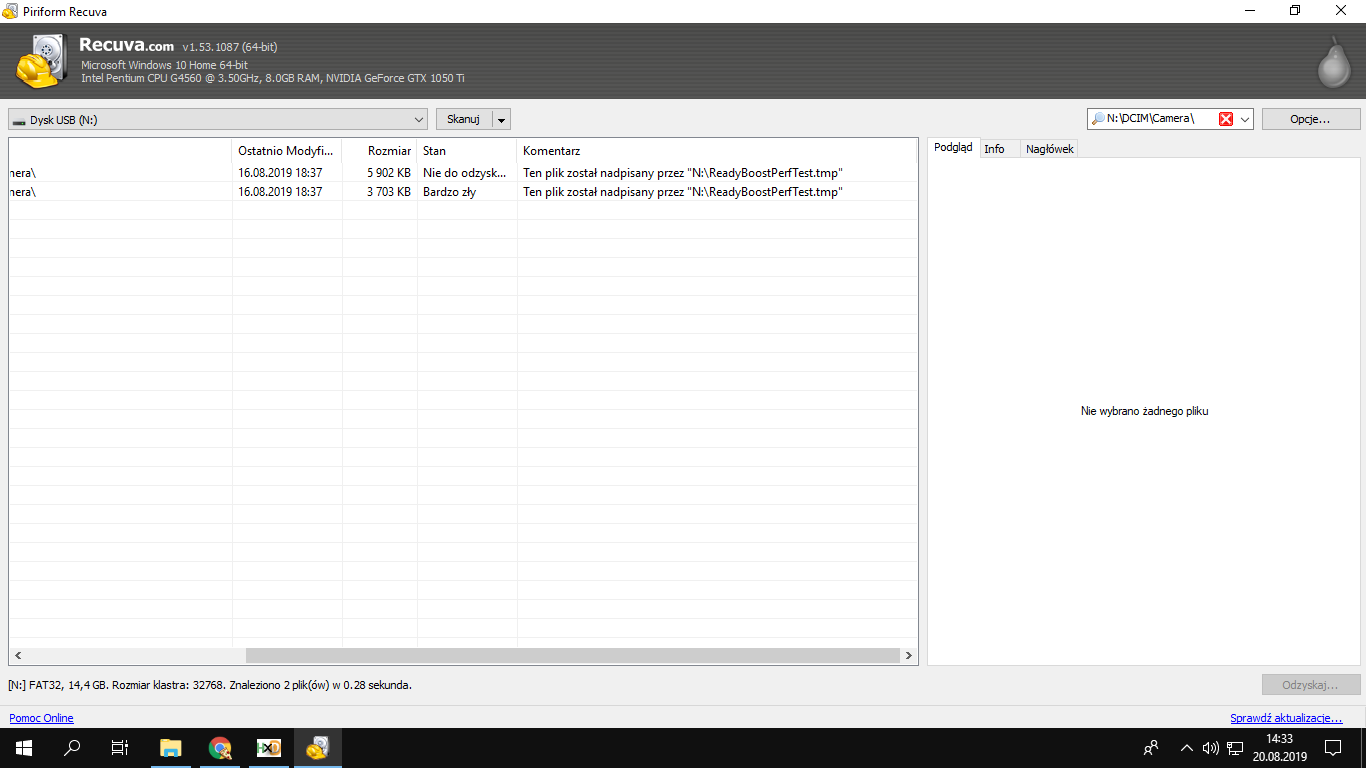Open the Windows Start menu
Image resolution: width=1366 pixels, height=768 pixels.
[x=23, y=747]
